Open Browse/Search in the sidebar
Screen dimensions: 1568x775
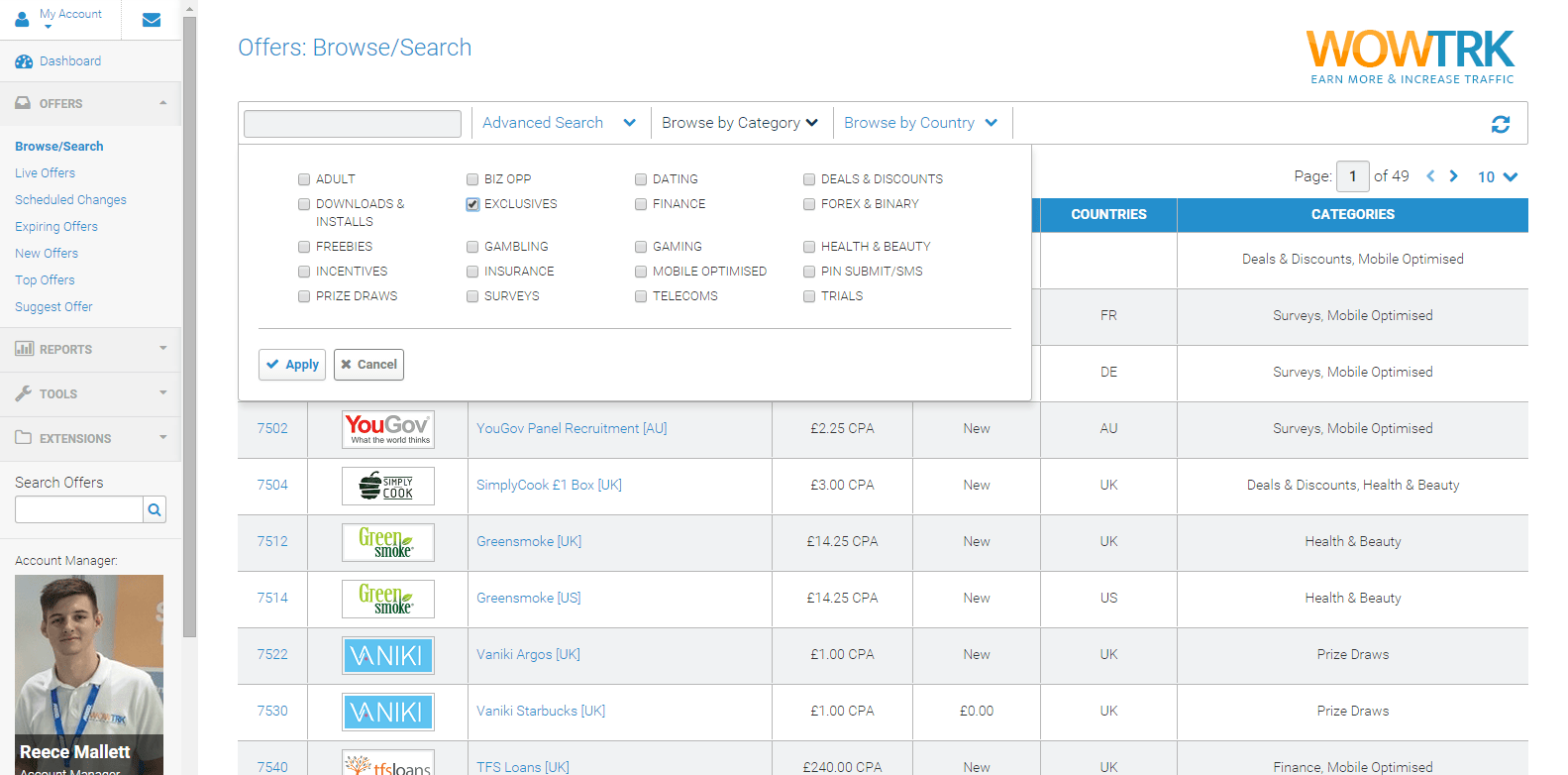point(59,146)
